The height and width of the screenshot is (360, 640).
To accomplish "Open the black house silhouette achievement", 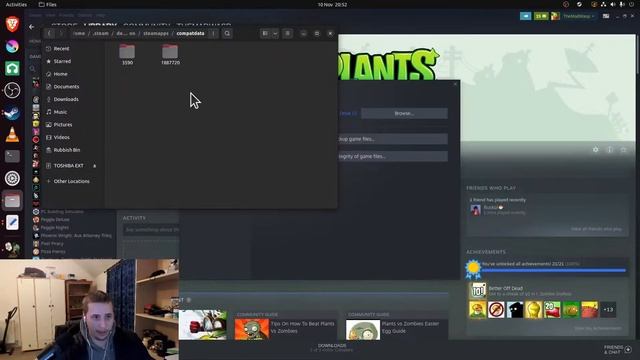I will (x=515, y=309).
